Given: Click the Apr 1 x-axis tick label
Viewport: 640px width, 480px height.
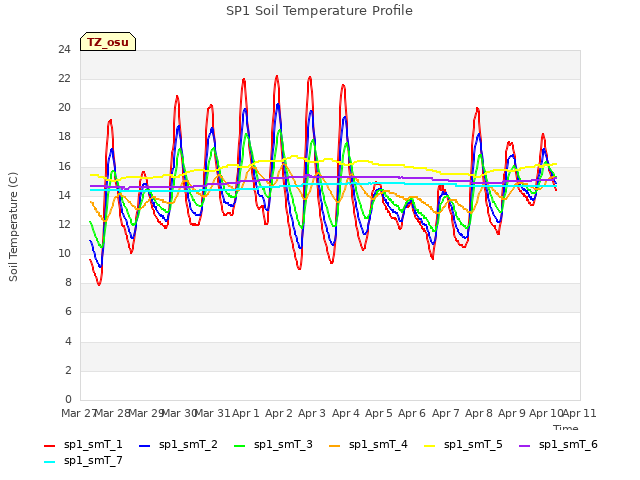Looking at the screenshot, I should pos(246,413).
